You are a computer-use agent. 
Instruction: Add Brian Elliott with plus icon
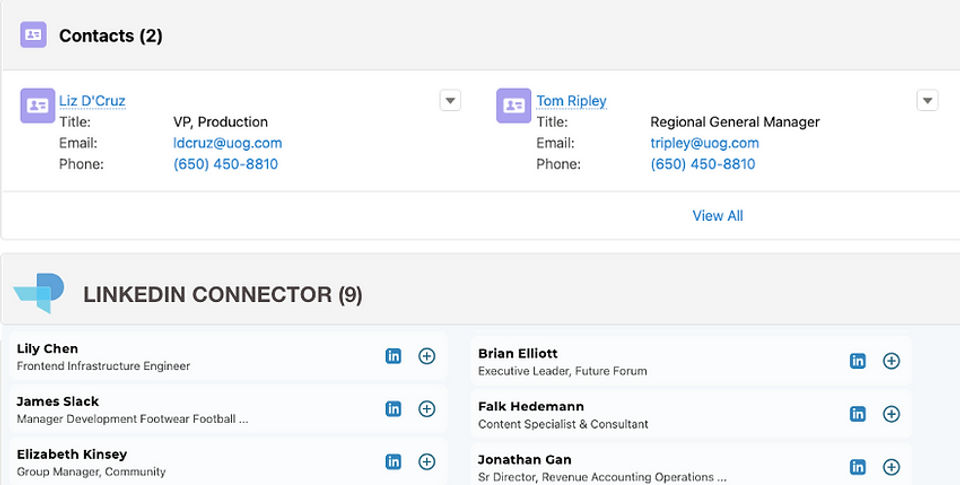(891, 361)
